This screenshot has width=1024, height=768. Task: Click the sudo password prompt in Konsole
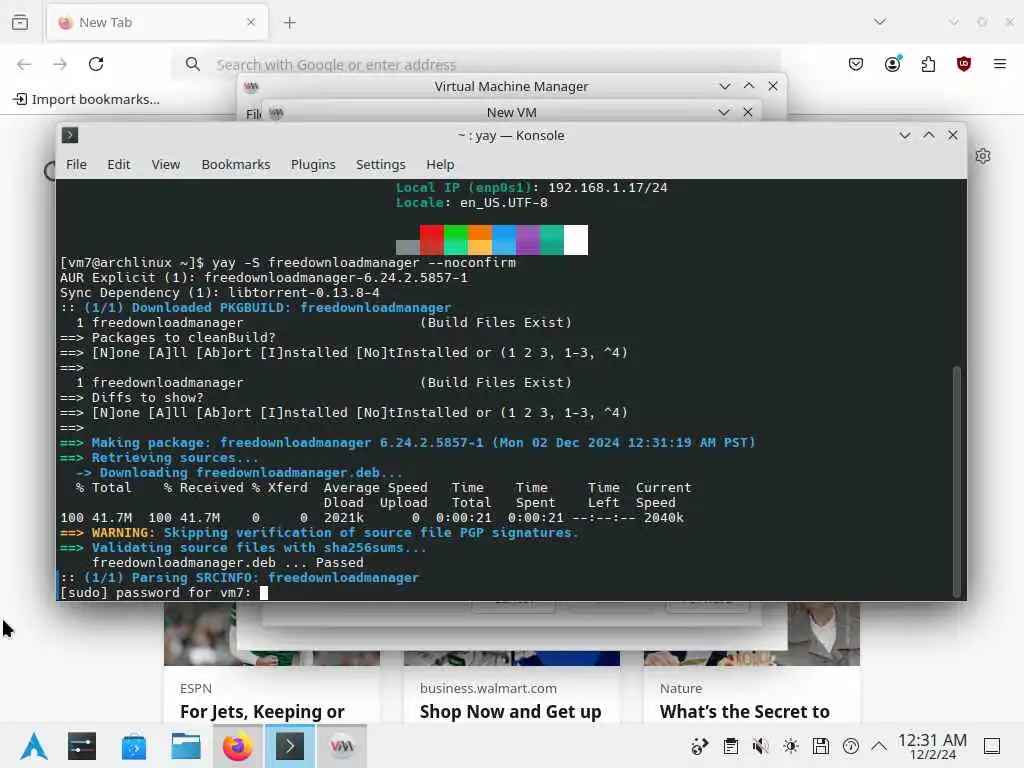[155, 593]
